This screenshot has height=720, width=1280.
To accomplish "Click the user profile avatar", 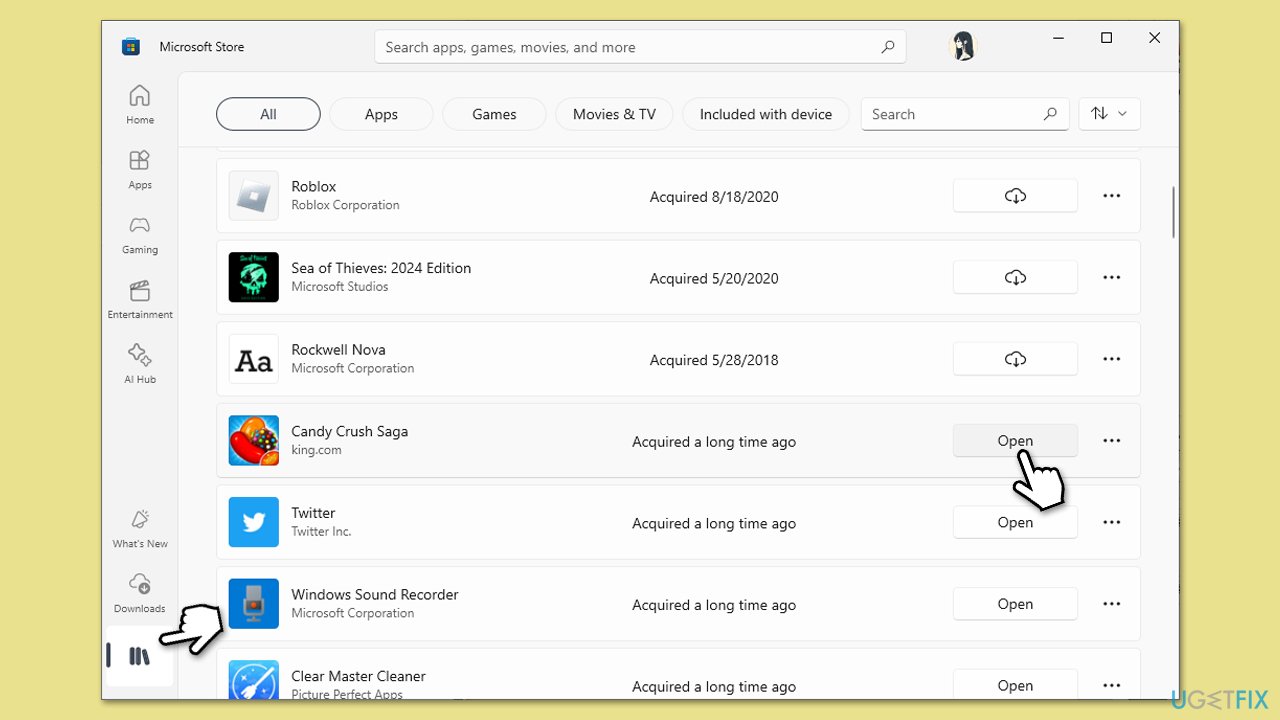I will pos(963,47).
